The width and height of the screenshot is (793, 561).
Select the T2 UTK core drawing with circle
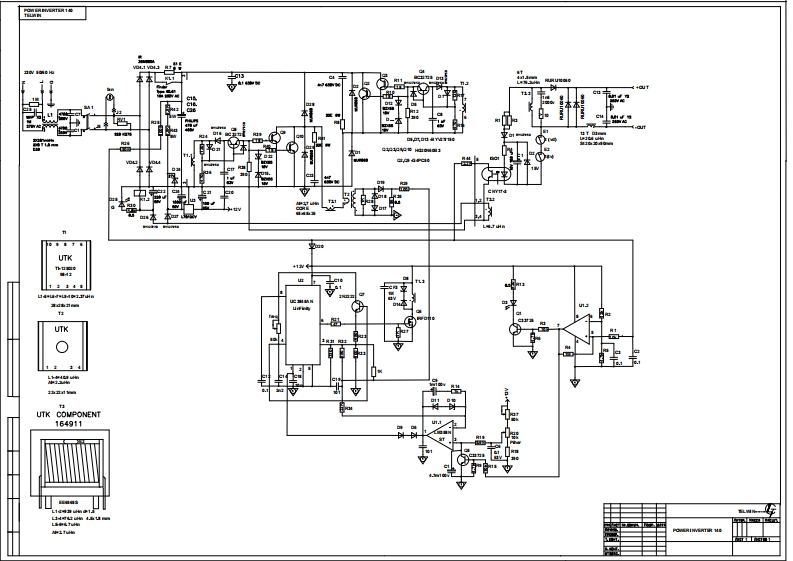[61, 346]
